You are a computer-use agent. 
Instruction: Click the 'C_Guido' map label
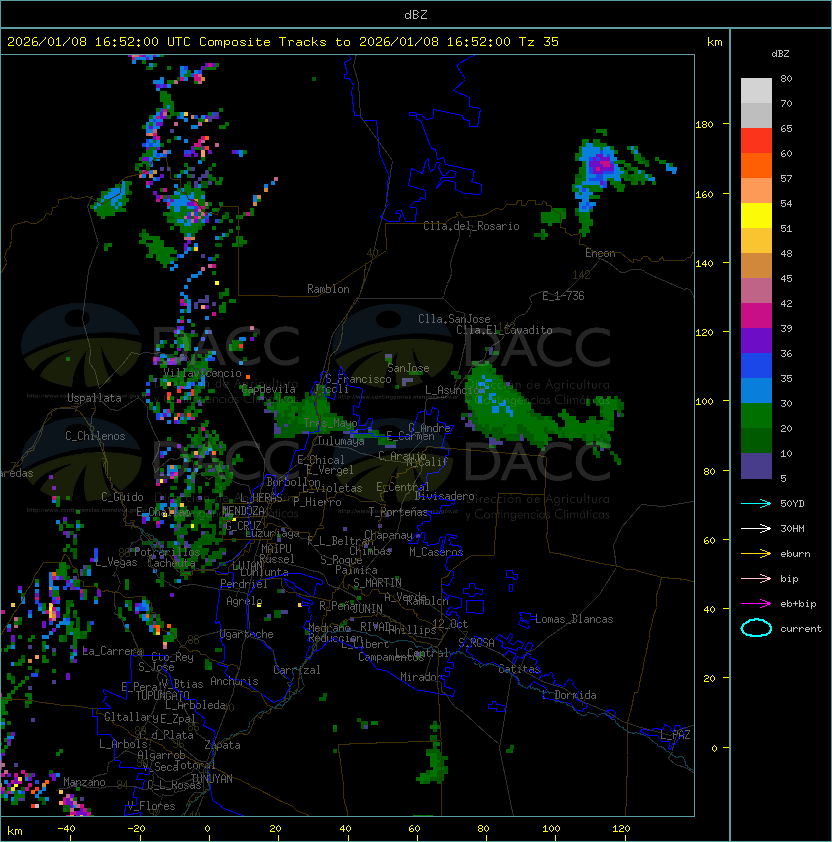(x=122, y=497)
